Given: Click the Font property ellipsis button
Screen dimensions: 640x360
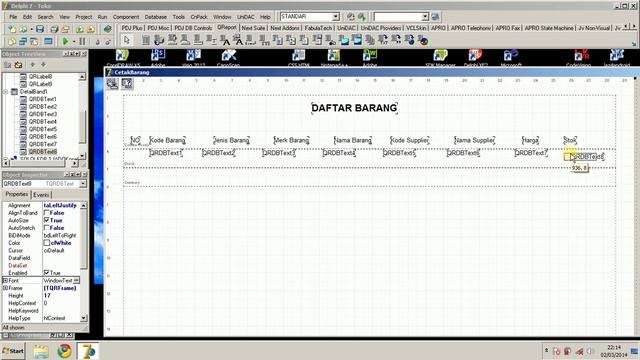Looking at the screenshot, I should [76, 280].
